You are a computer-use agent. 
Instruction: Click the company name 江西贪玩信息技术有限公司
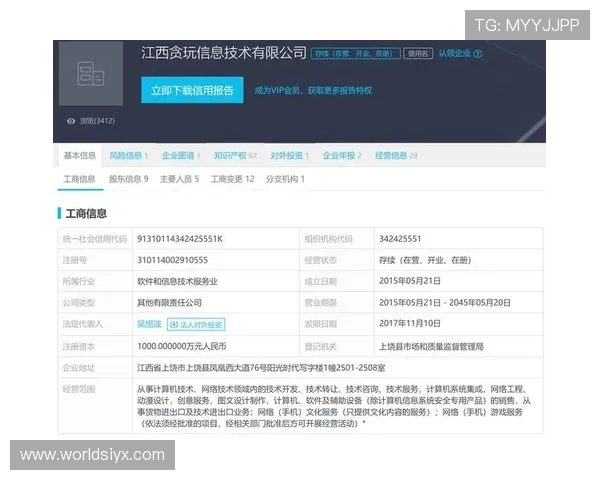tap(224, 53)
